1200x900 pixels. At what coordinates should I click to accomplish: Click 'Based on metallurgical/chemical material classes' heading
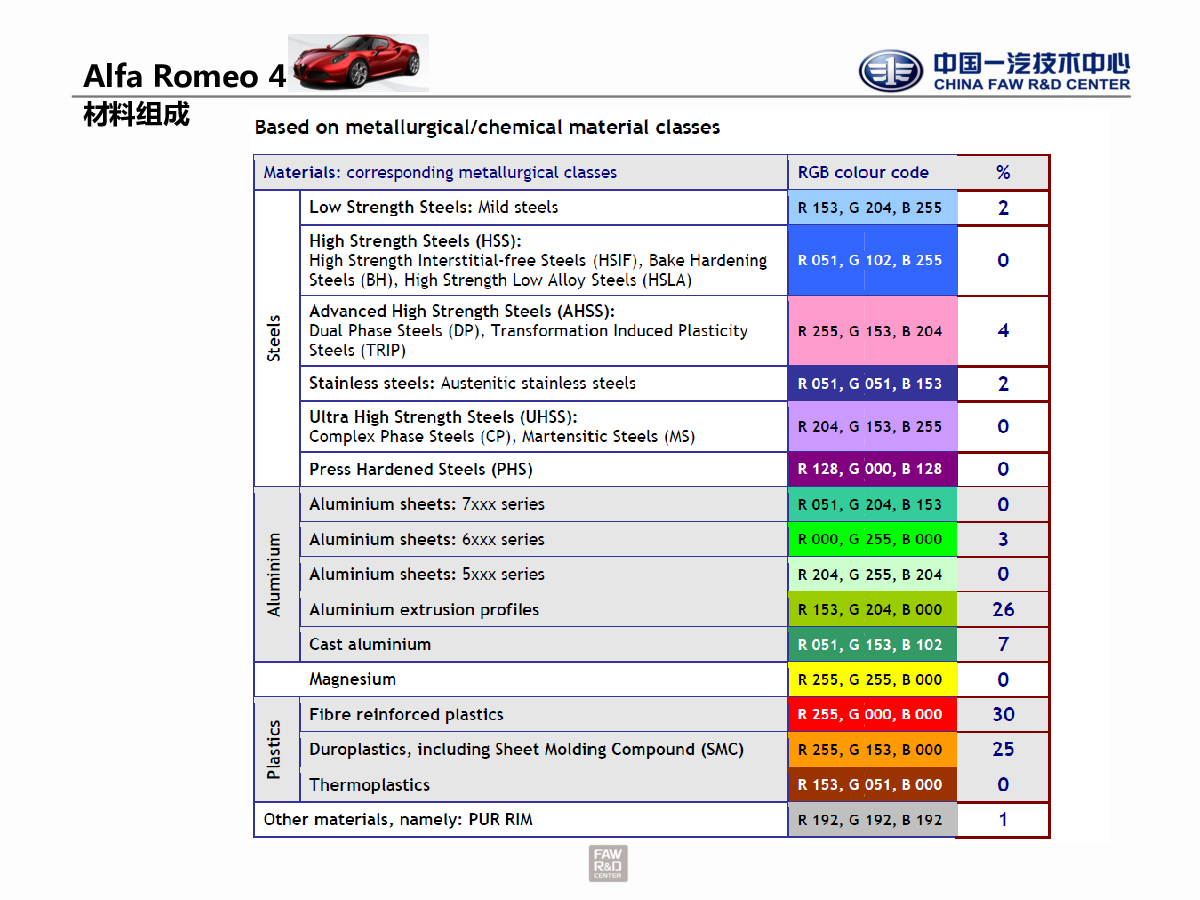(x=487, y=127)
